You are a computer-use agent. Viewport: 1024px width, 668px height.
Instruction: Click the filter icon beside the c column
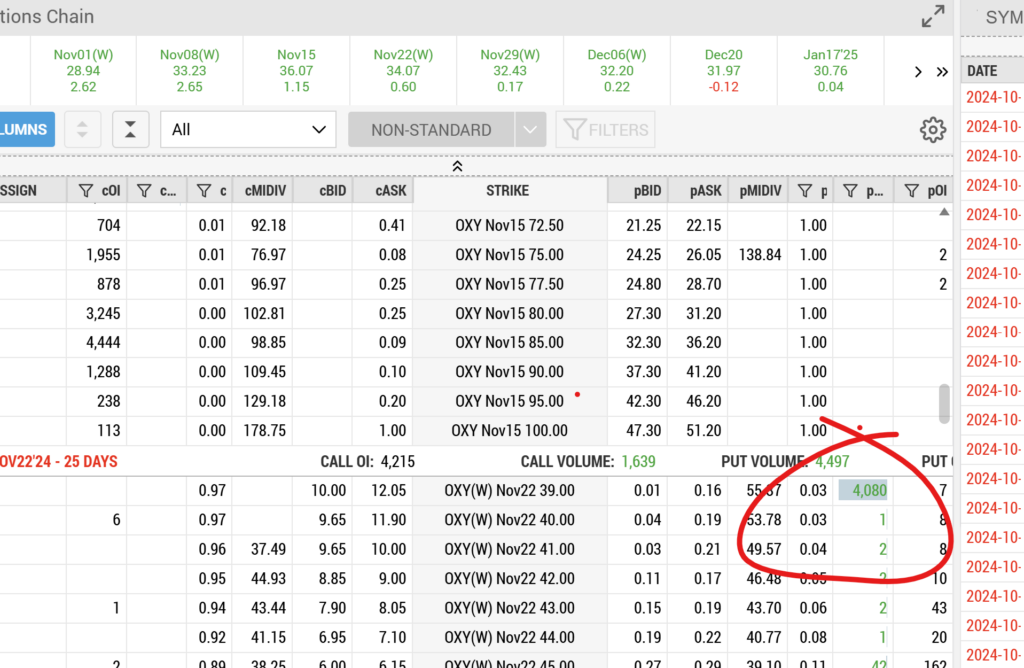click(x=204, y=191)
